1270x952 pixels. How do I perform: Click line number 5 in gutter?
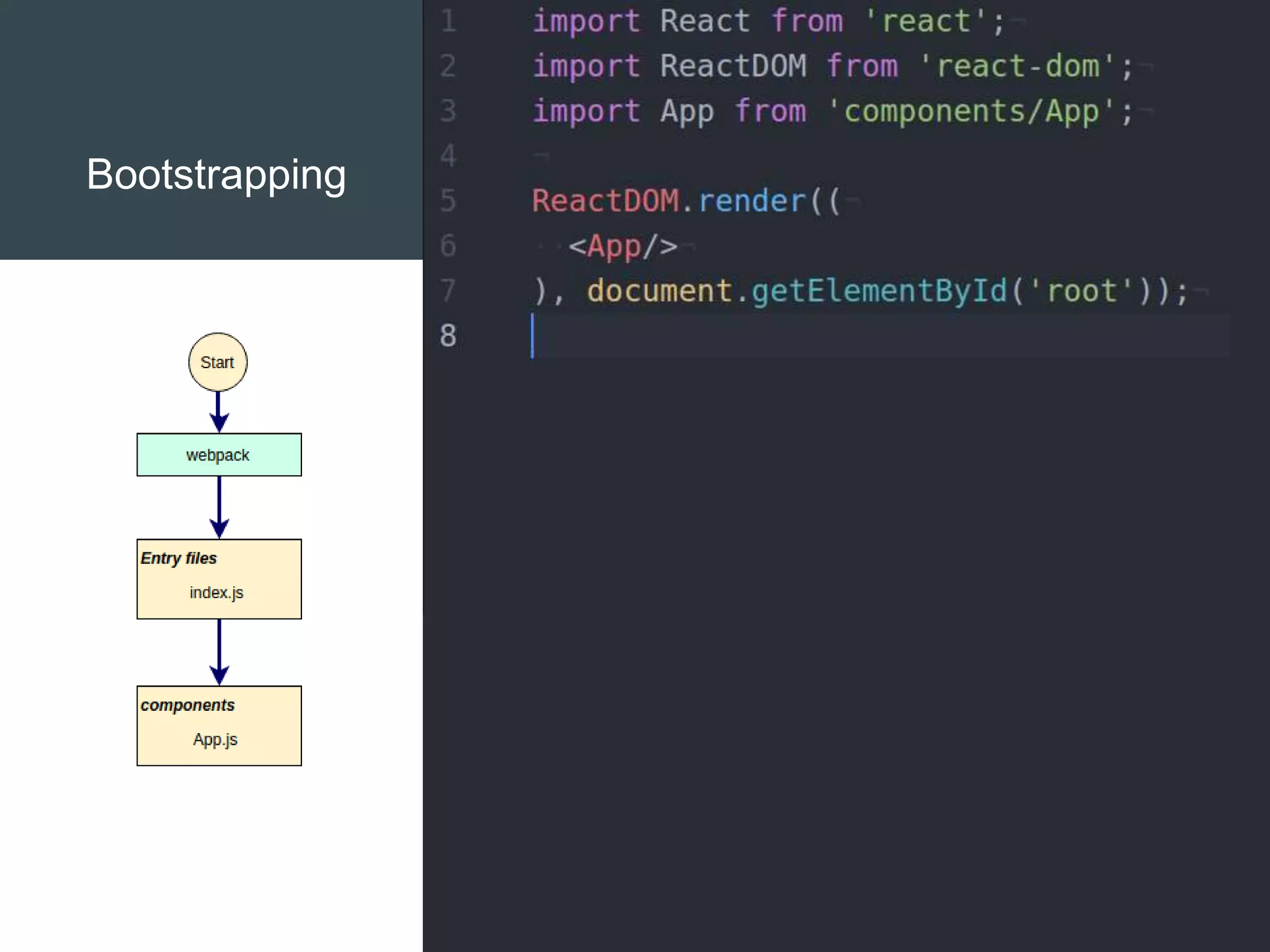pyautogui.click(x=448, y=201)
